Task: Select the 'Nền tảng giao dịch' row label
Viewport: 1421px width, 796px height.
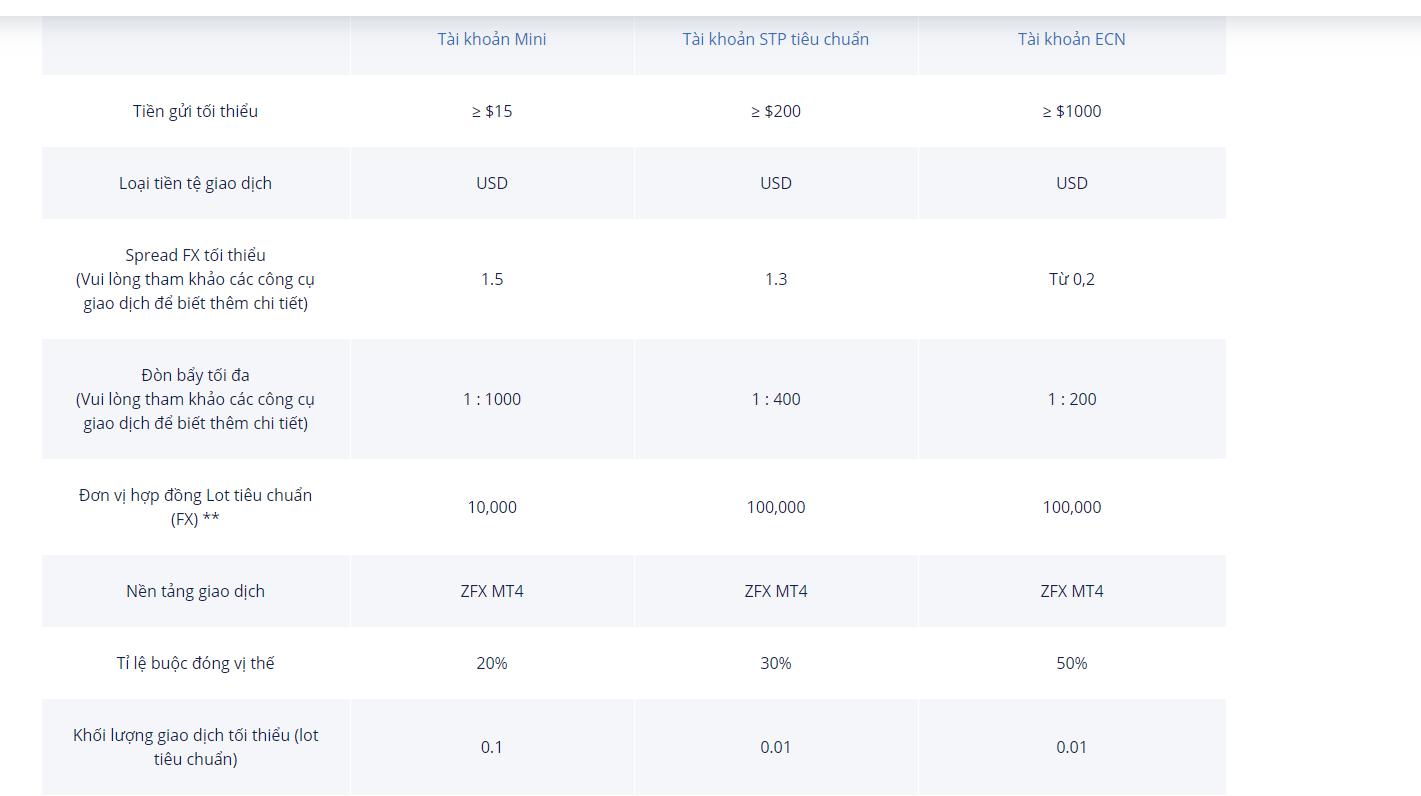Action: 195,591
